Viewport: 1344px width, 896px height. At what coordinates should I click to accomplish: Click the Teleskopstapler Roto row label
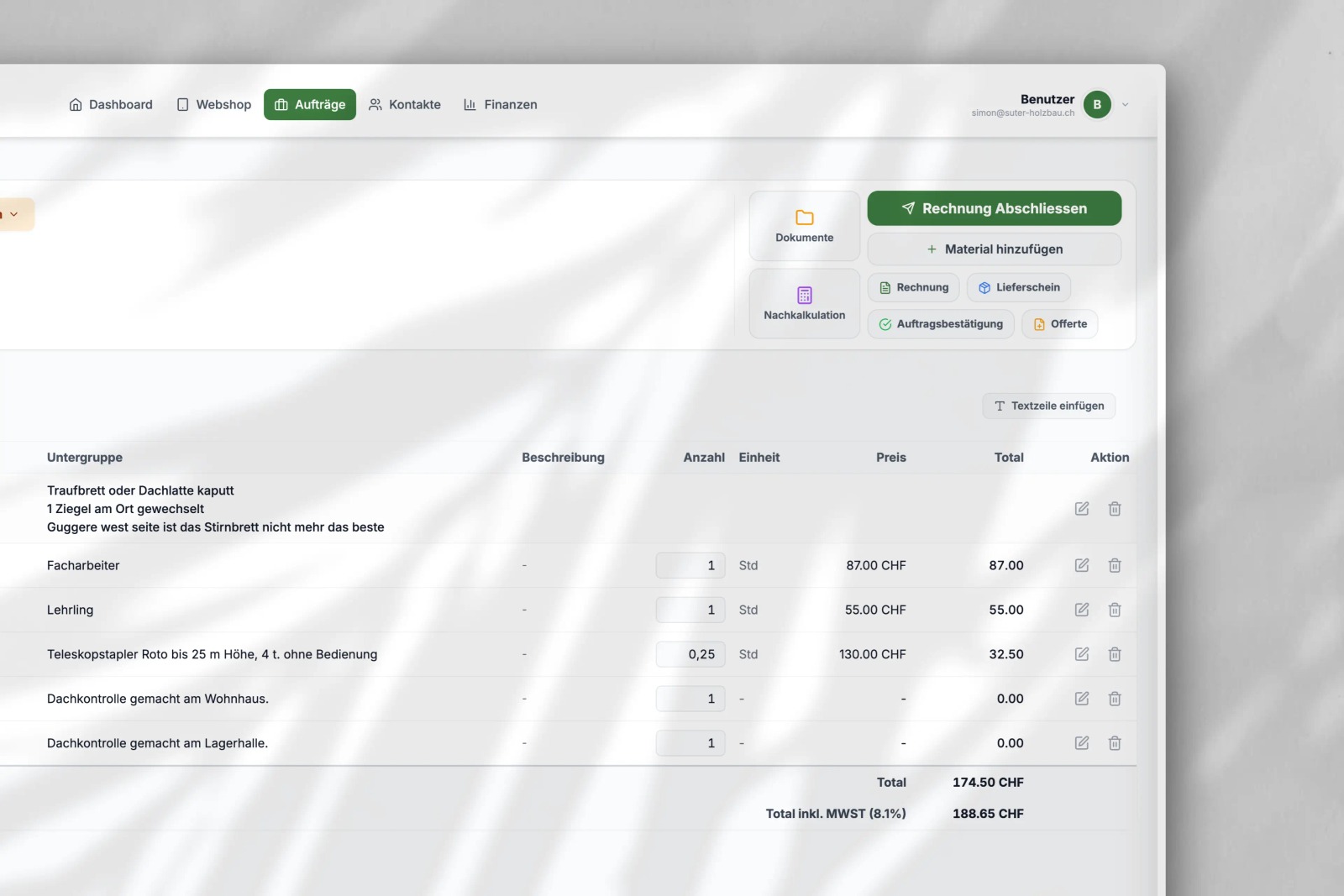point(213,655)
